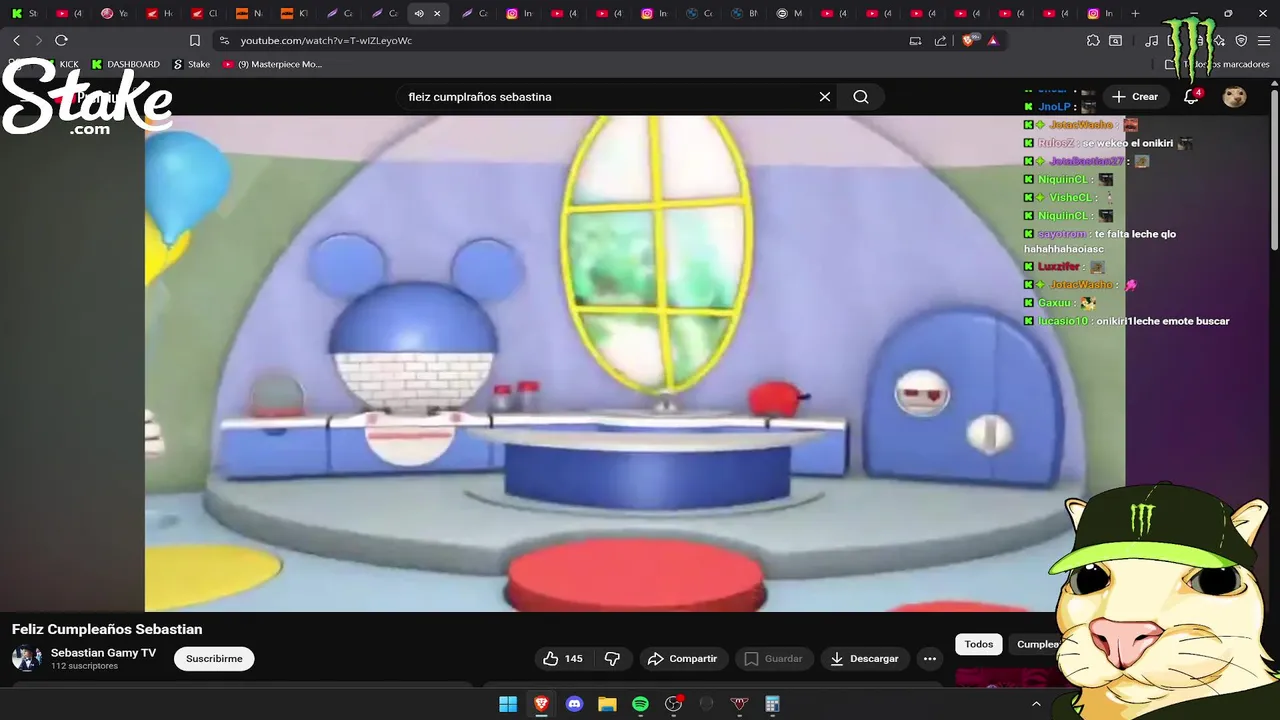The height and width of the screenshot is (720, 1280).
Task: Mute the active tab via speaker icon
Action: point(419,14)
